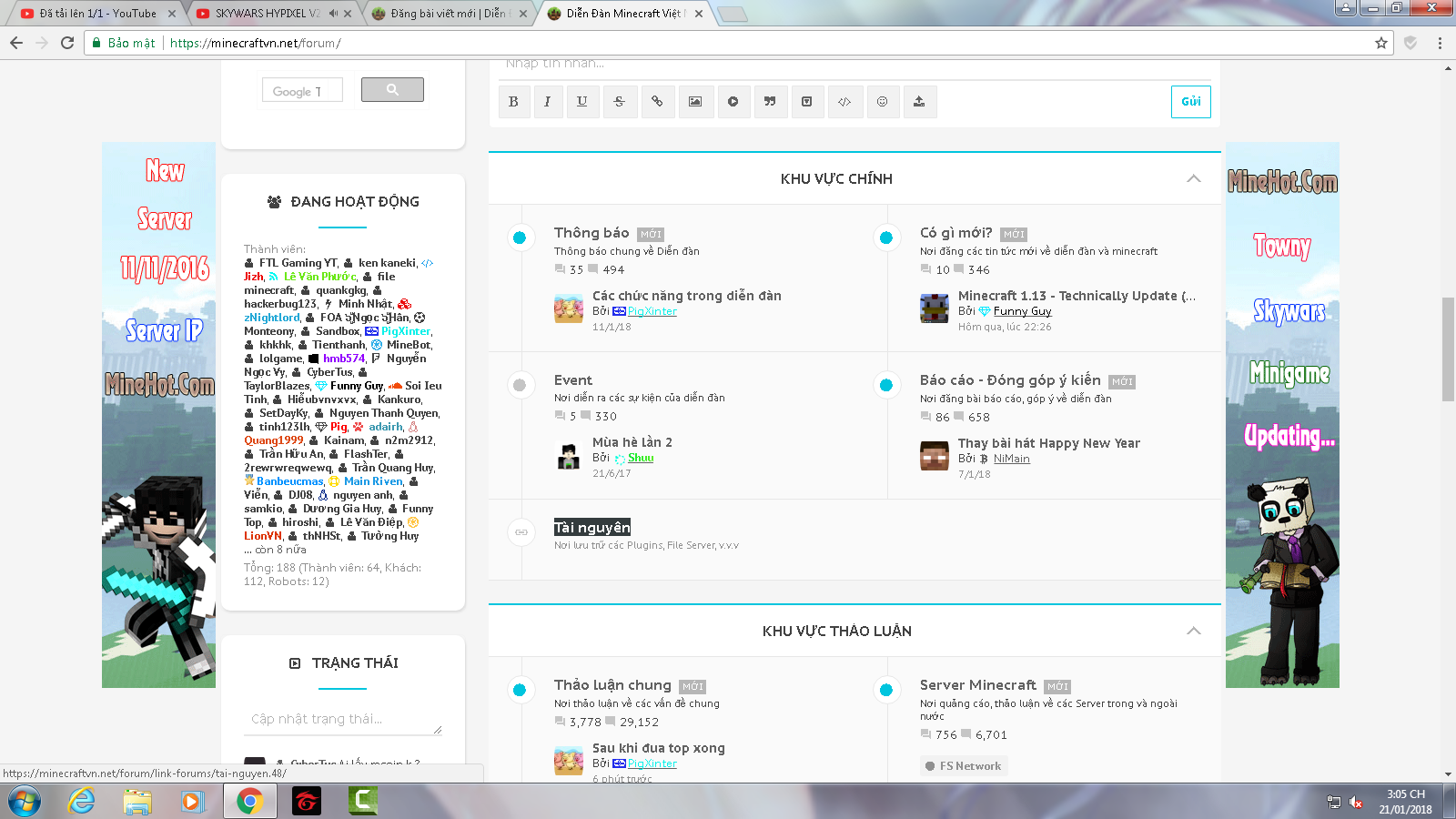Open the FS Network sub-forum

pyautogui.click(x=964, y=766)
